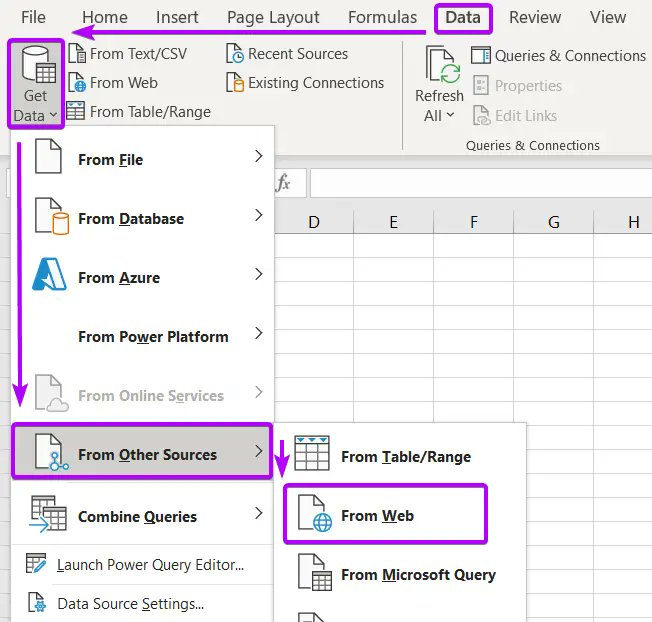This screenshot has height=622, width=652.
Task: Click the Azure logo icon
Action: click(49, 274)
